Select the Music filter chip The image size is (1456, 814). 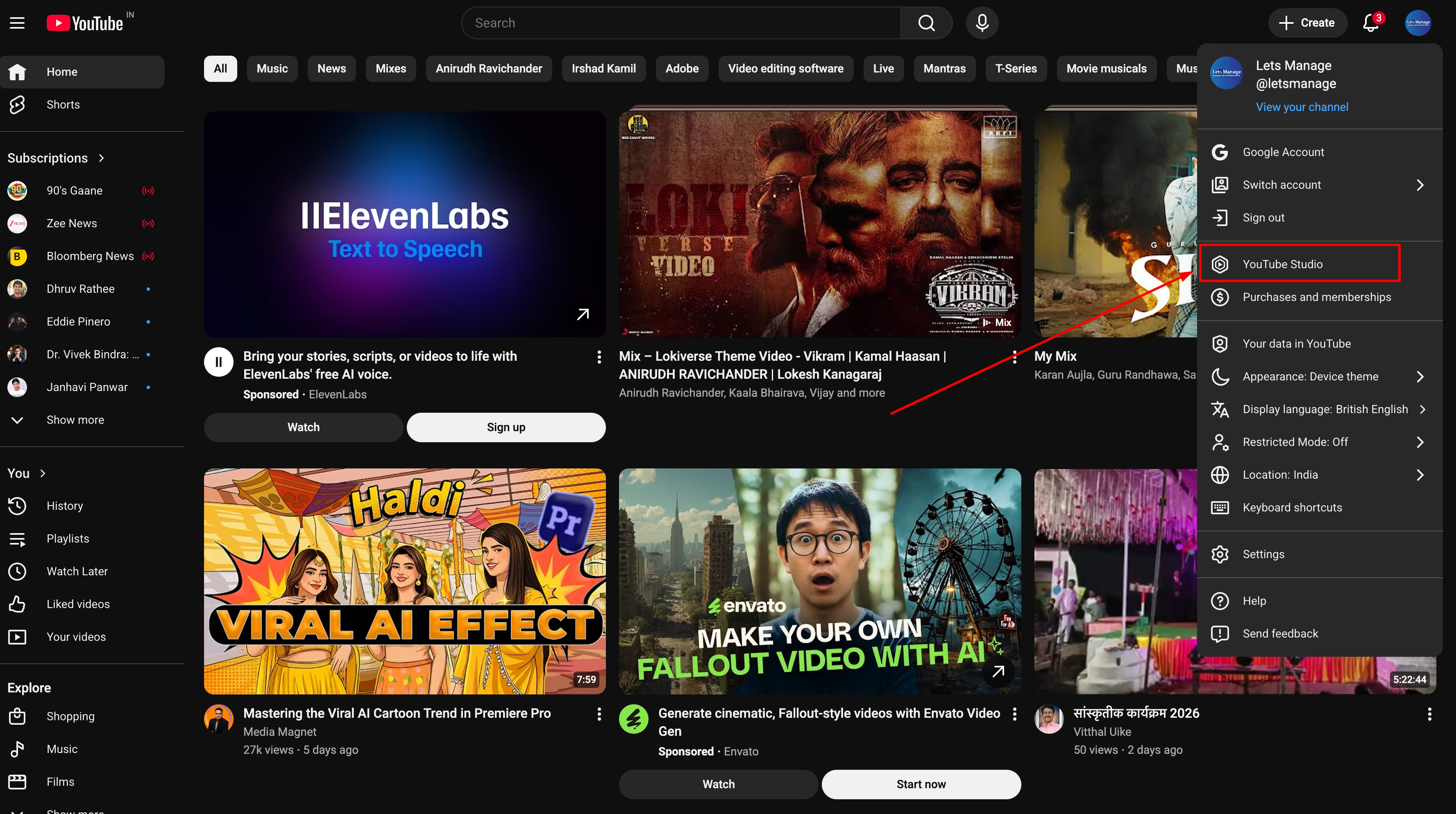coord(272,68)
